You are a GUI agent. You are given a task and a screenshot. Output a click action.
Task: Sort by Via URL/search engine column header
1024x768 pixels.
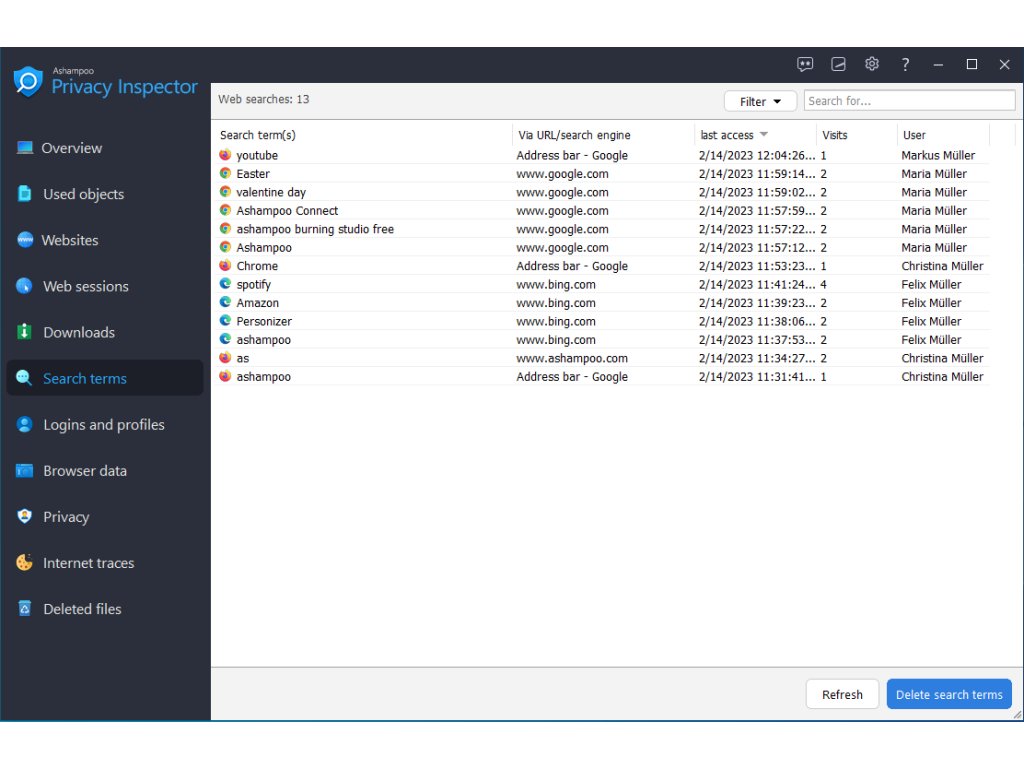(x=575, y=135)
